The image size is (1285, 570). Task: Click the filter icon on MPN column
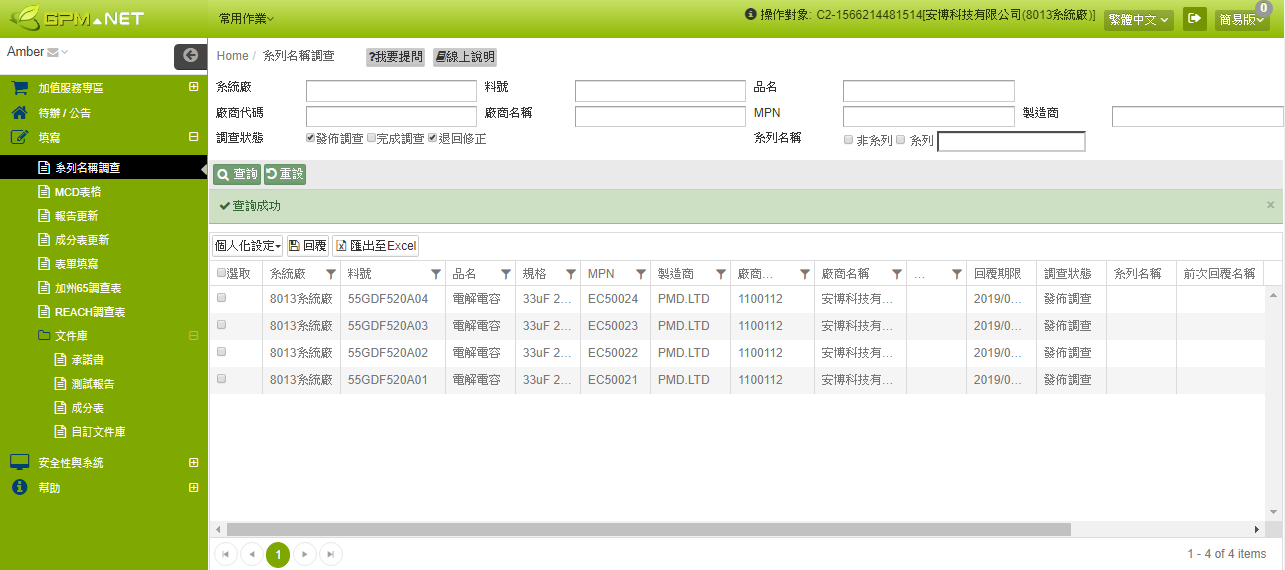(640, 274)
